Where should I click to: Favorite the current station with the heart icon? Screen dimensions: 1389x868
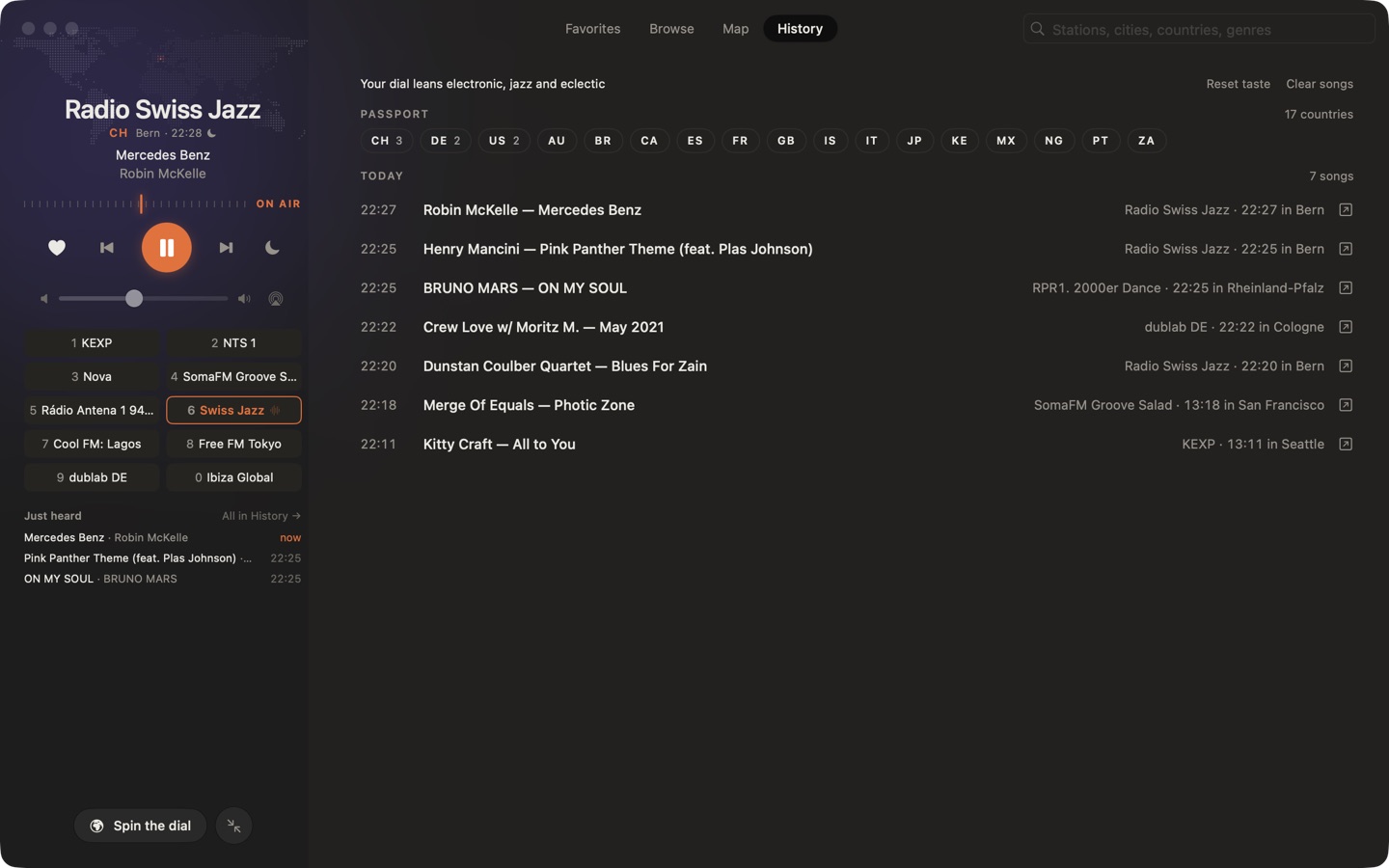pos(57,248)
